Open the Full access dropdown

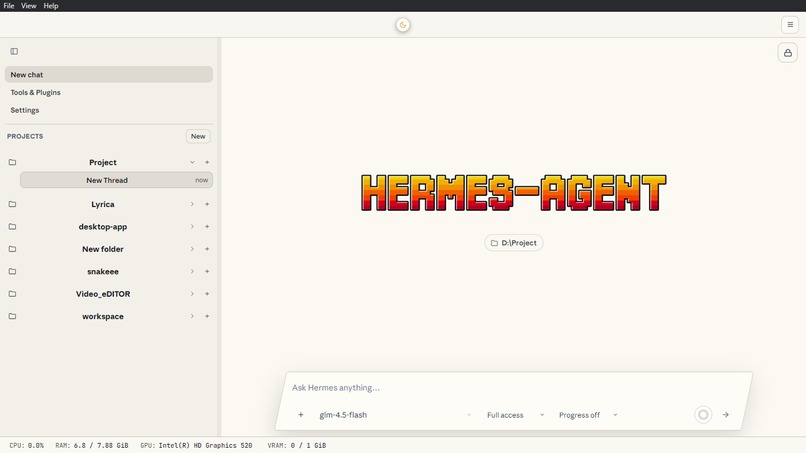click(x=516, y=415)
